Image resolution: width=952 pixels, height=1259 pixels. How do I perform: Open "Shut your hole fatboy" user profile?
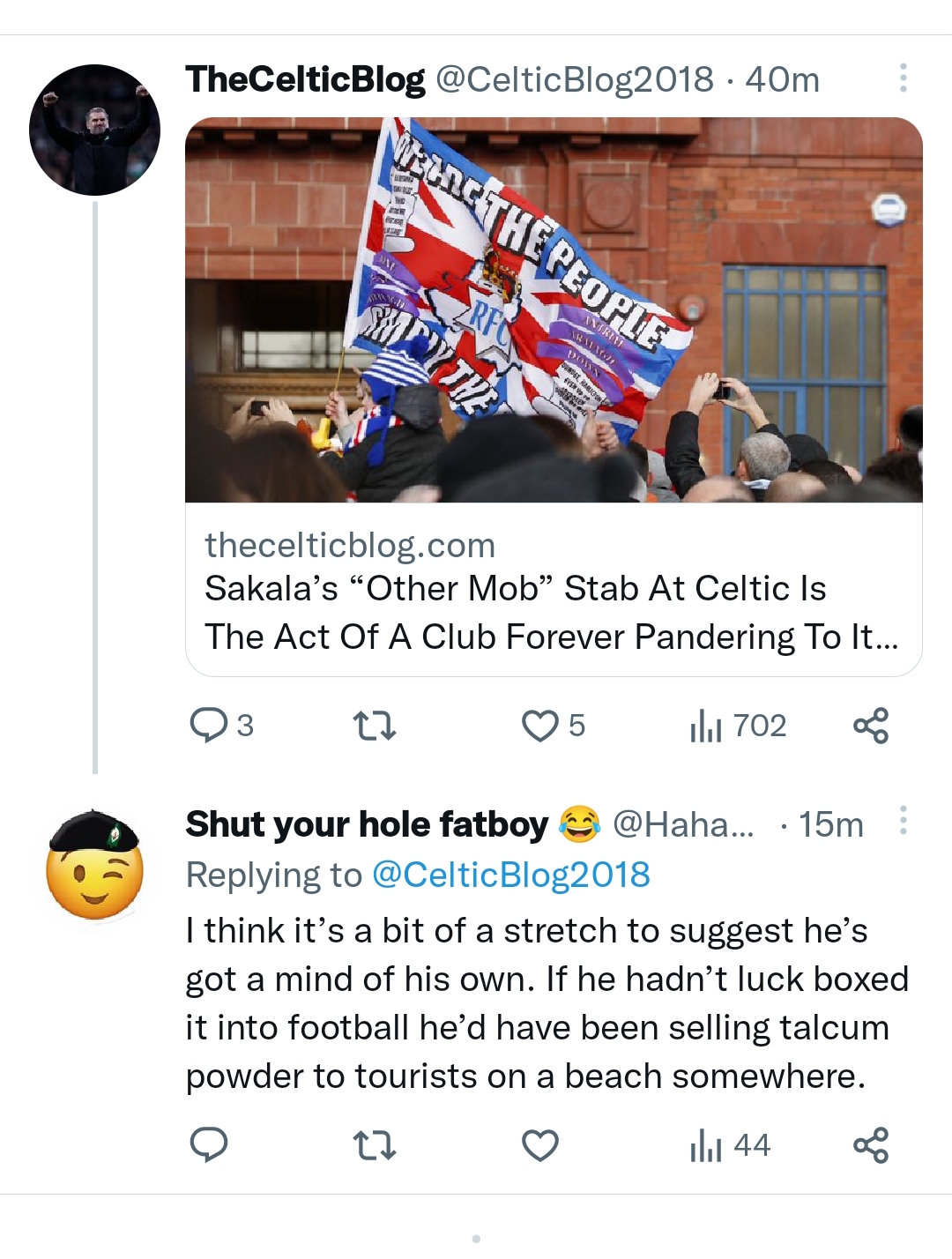tap(367, 824)
